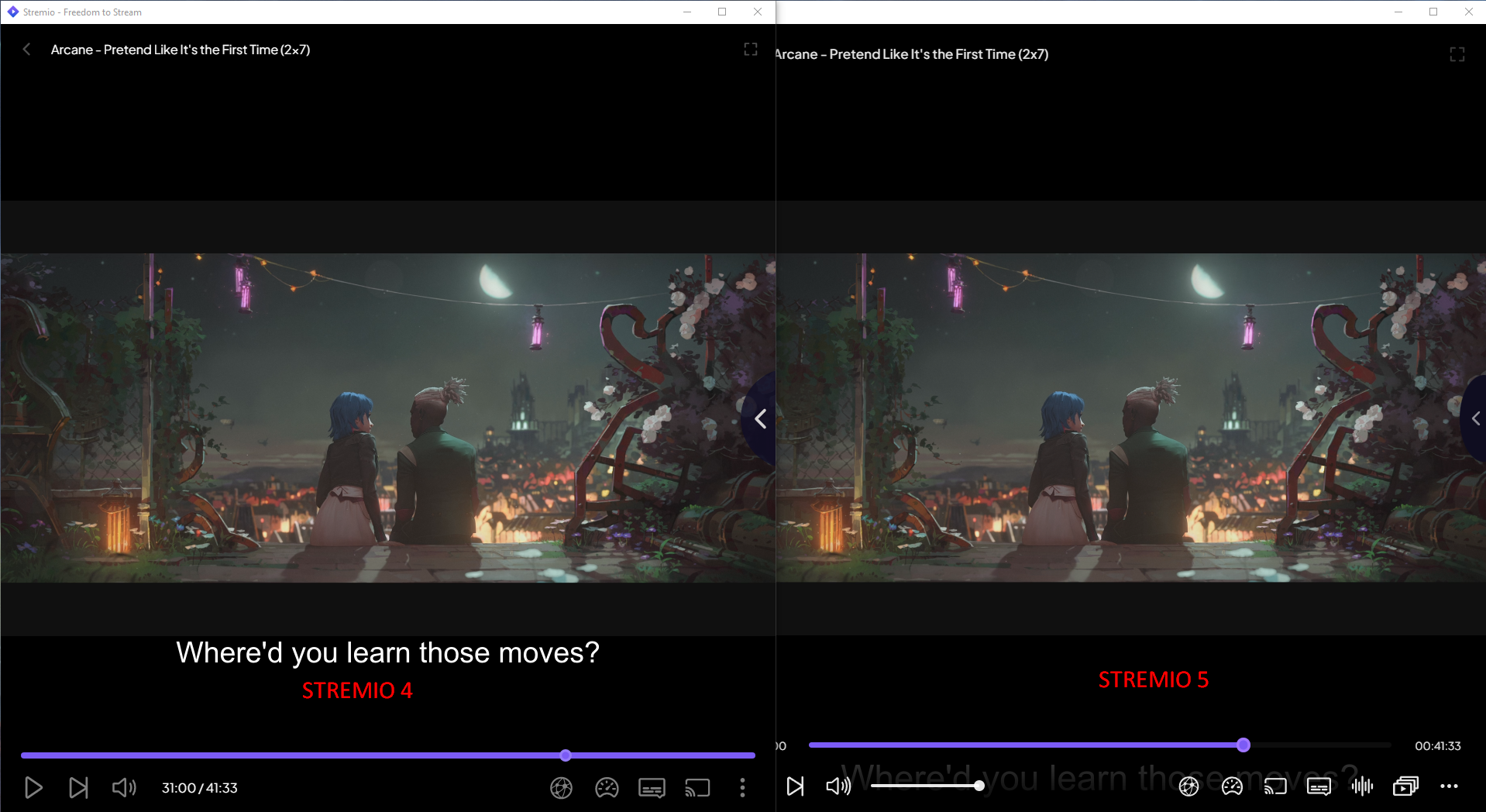The height and width of the screenshot is (812, 1486).
Task: Click Stremio logo in title bar
Action: pyautogui.click(x=12, y=12)
